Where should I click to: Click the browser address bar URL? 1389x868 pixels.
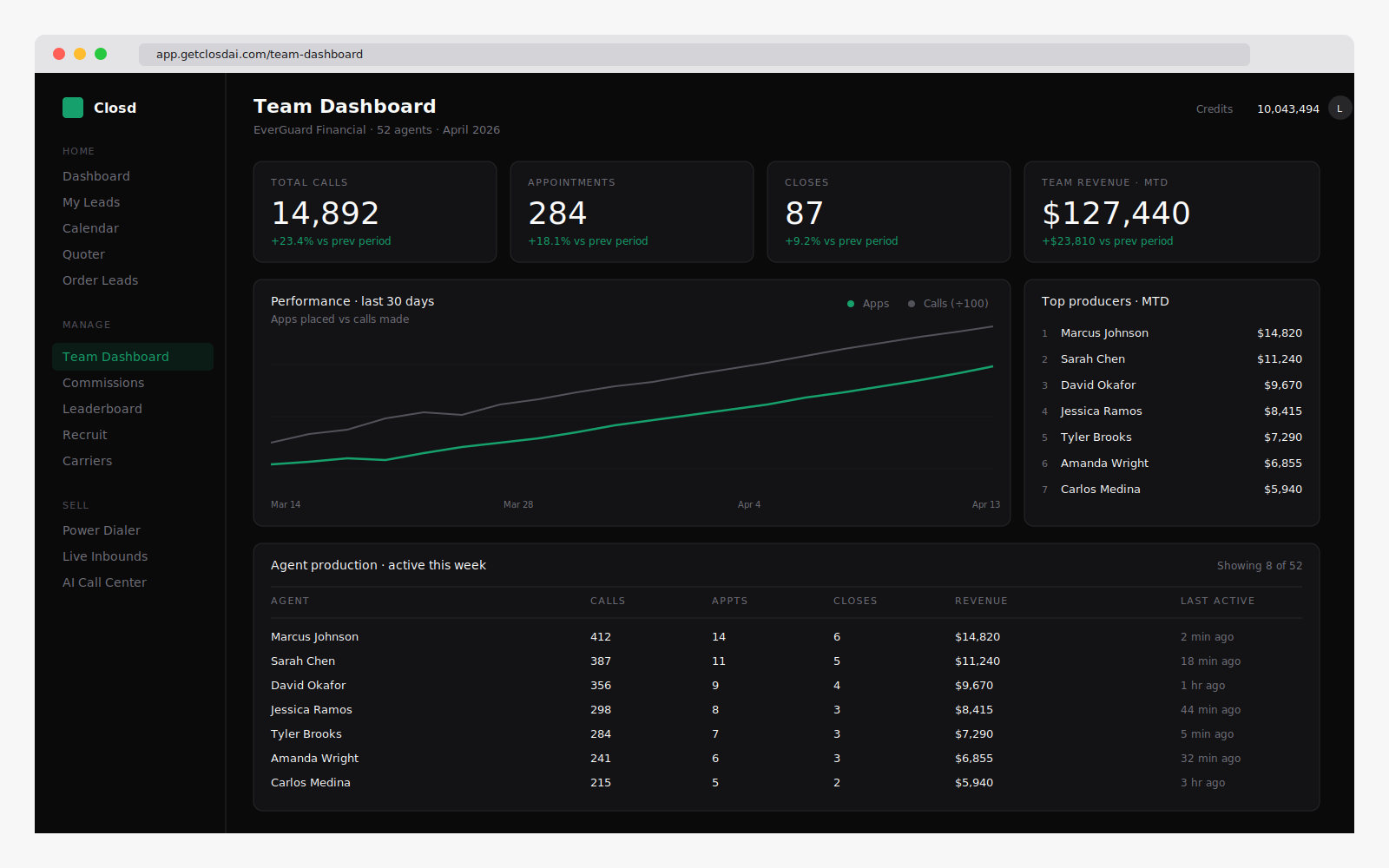(260, 54)
